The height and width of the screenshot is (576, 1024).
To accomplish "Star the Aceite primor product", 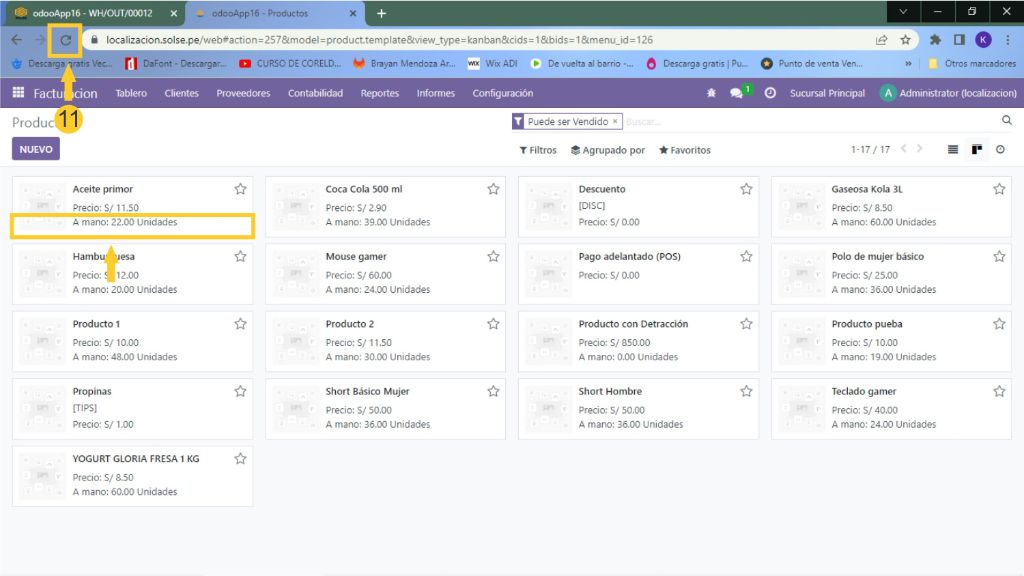I will (240, 189).
